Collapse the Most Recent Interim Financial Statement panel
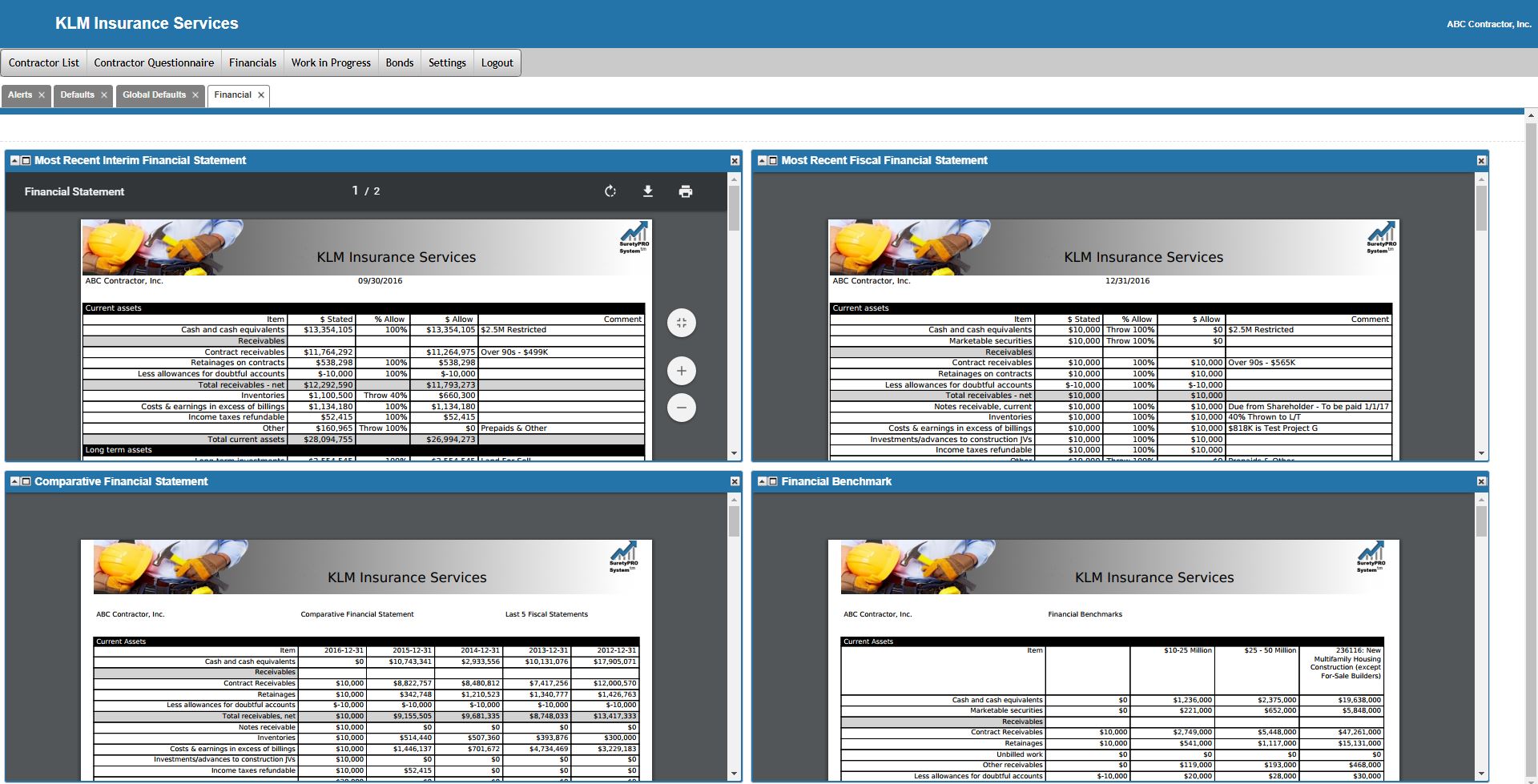Screen dimensions: 1538x784 click(14, 160)
